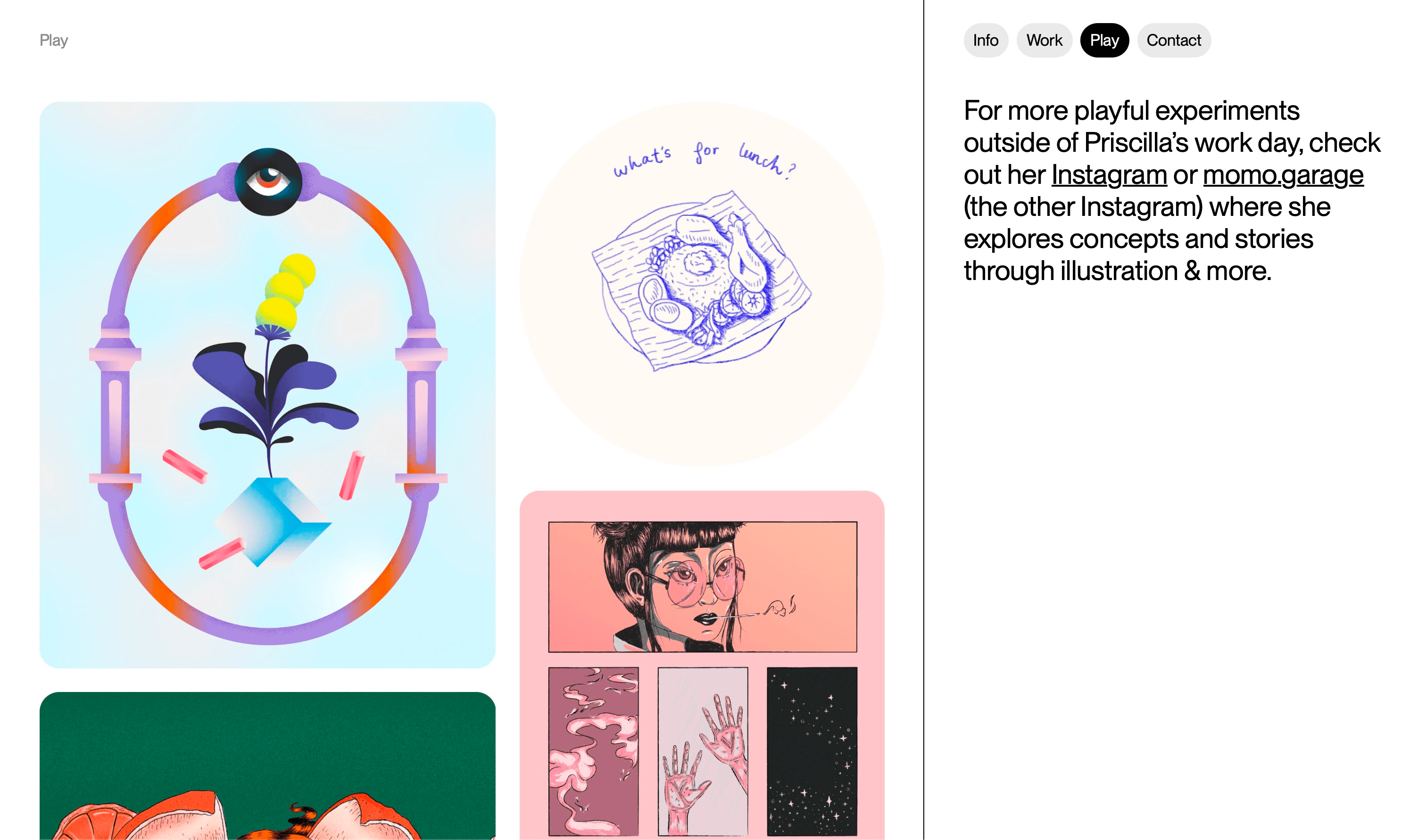
Task: Select the starry night sky panel
Action: click(812, 751)
